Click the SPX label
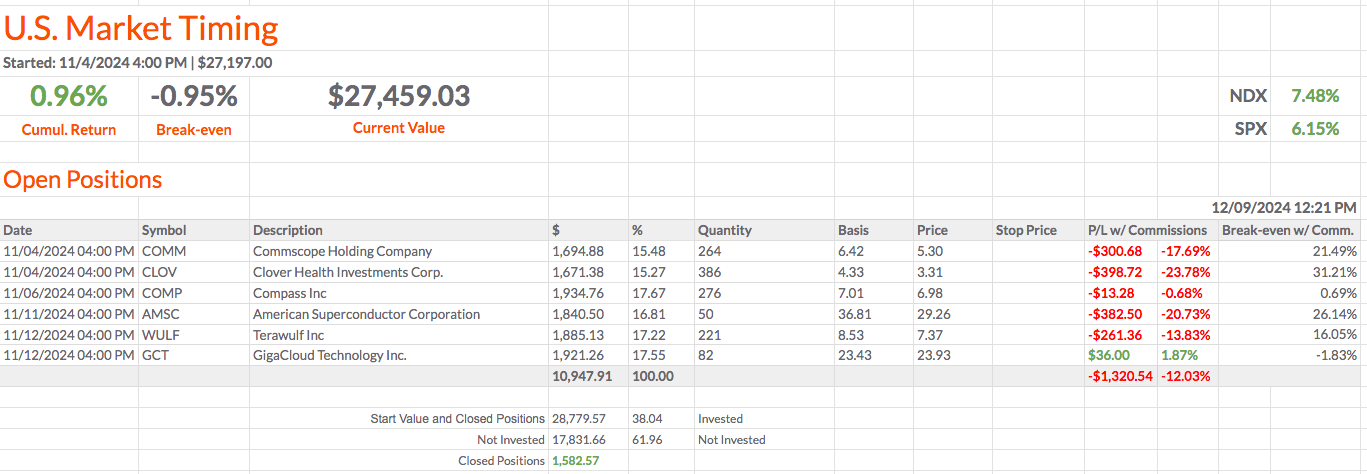The height and width of the screenshot is (474, 1367). pos(1251,129)
